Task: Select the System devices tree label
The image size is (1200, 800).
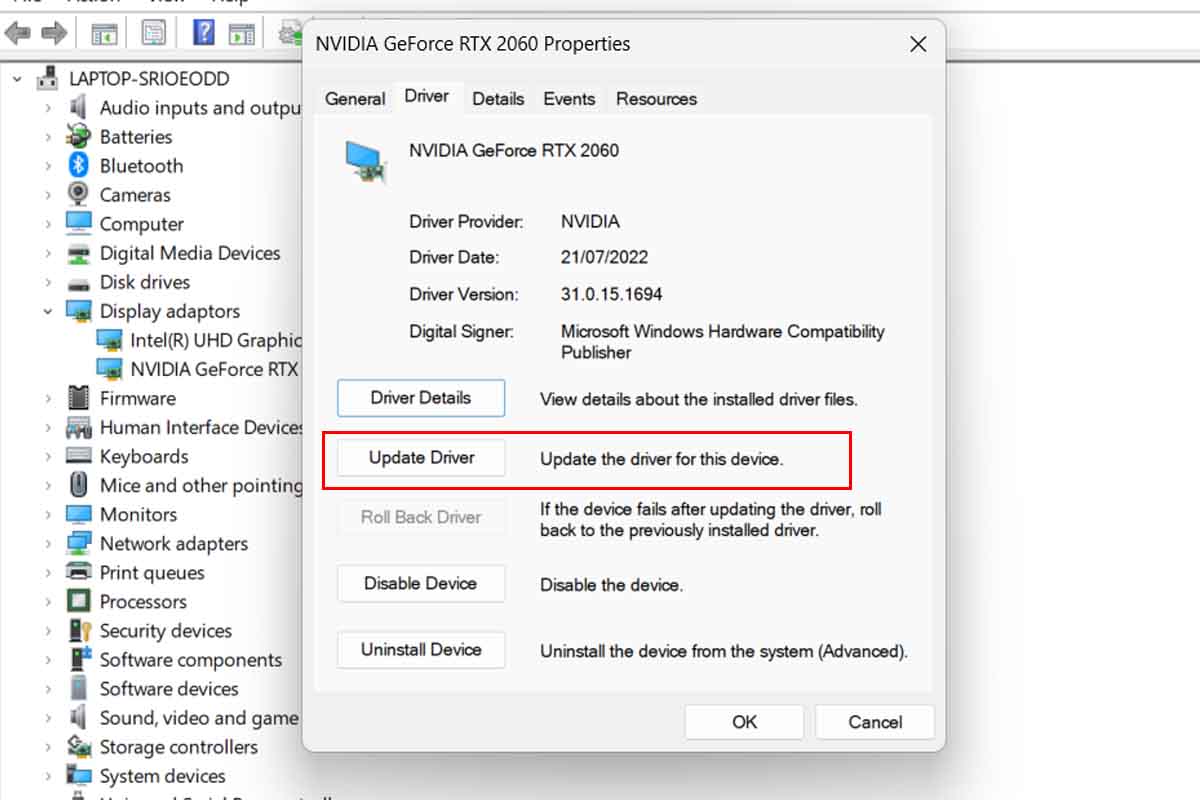Action: point(162,776)
